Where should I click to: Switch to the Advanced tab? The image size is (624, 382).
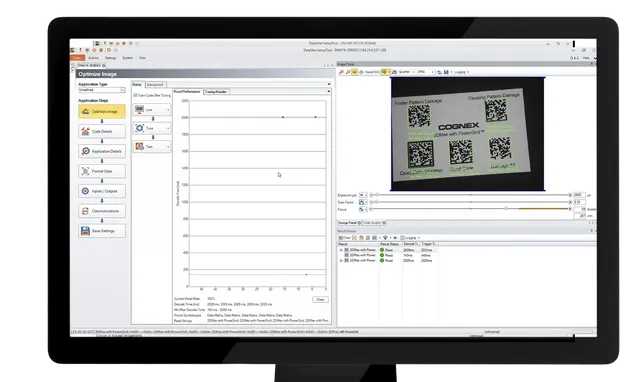(x=155, y=85)
